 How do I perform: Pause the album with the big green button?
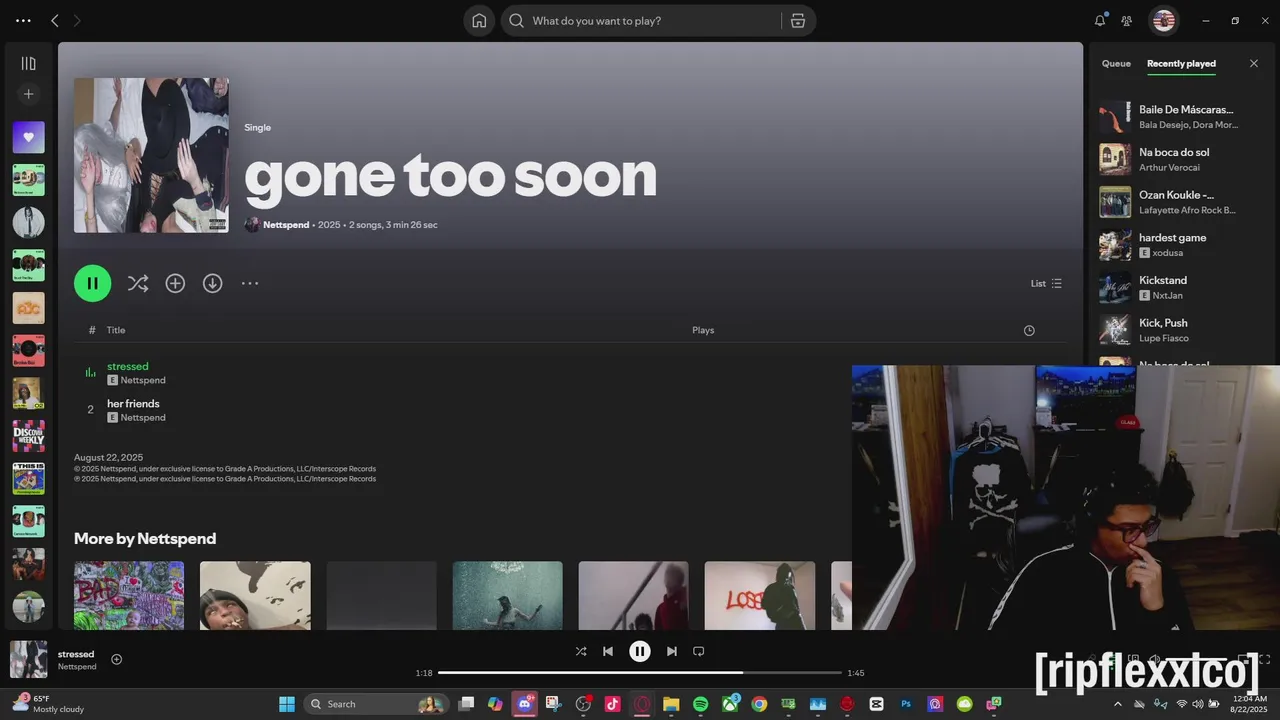pos(92,283)
